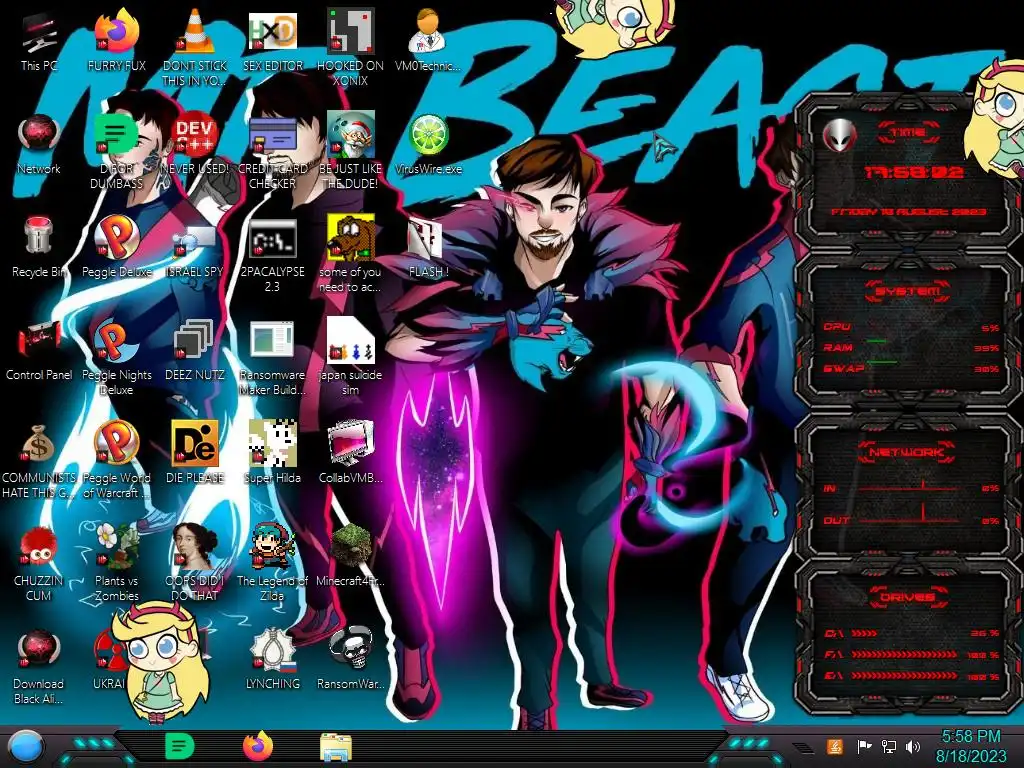Click the Start orb on taskbar

[27, 746]
